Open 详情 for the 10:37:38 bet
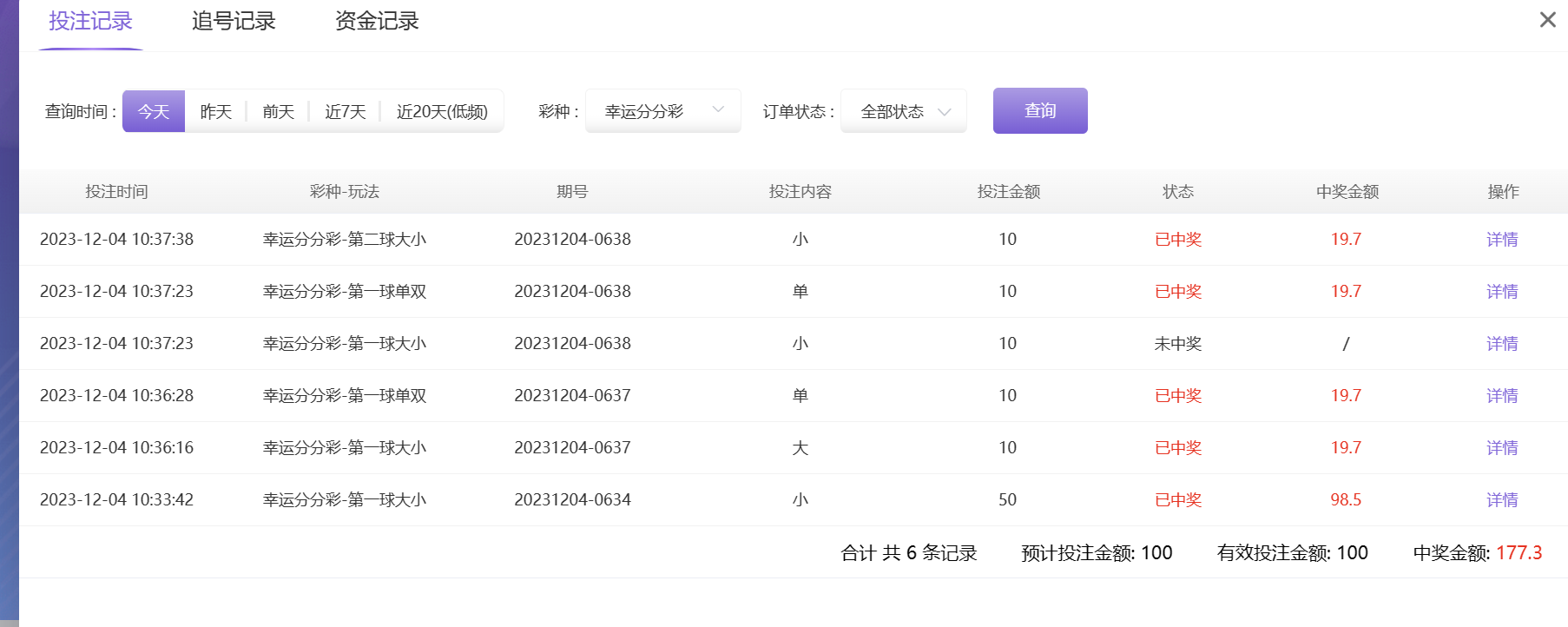 pos(1502,240)
